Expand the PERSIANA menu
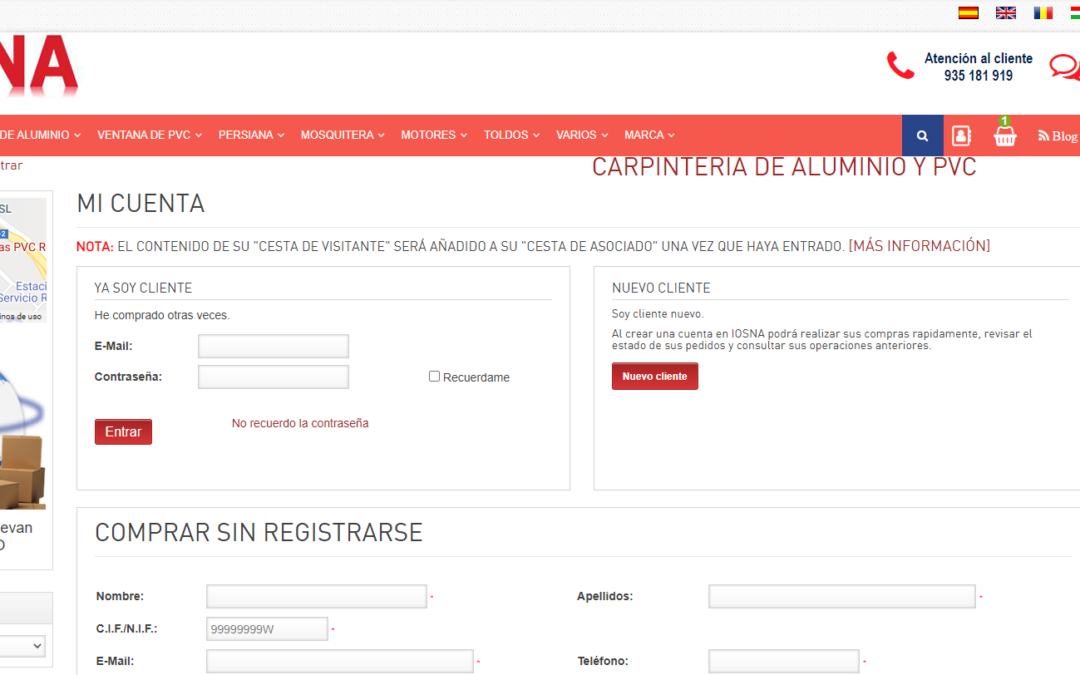This screenshot has width=1080, height=675. point(251,135)
